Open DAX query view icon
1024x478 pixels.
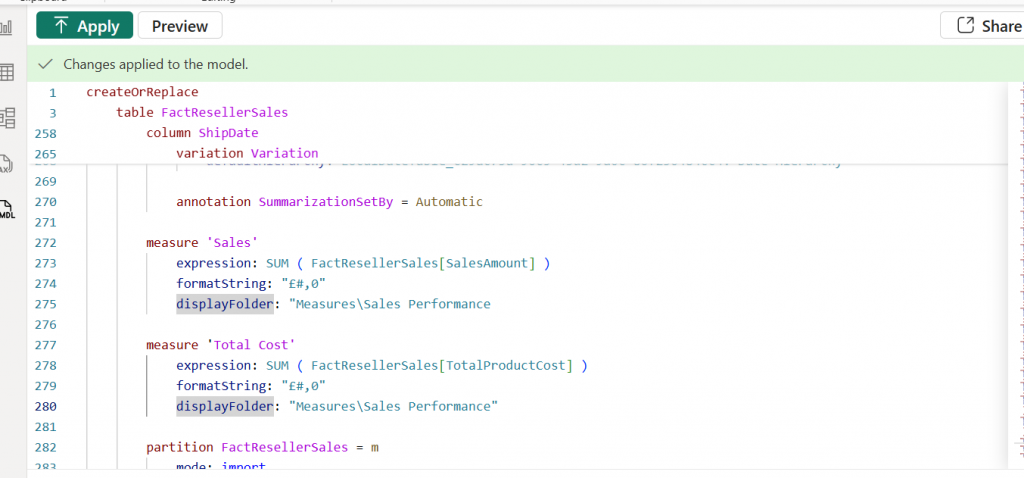[x=7, y=164]
